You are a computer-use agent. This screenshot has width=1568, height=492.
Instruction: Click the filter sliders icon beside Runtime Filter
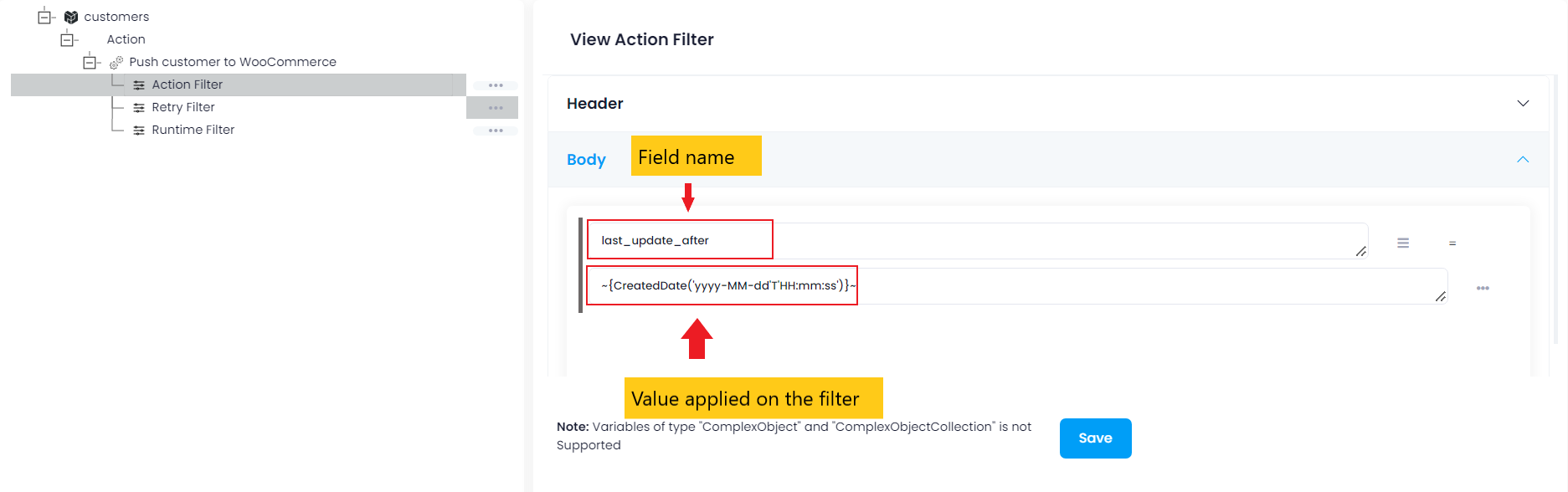[139, 130]
